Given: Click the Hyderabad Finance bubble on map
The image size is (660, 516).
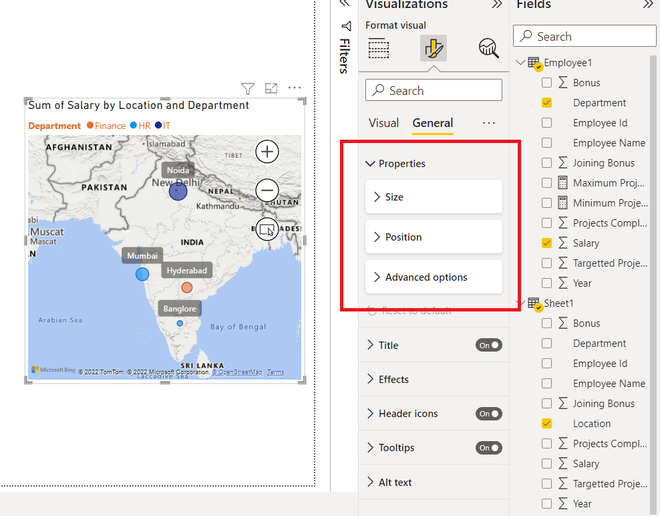Looking at the screenshot, I should [187, 287].
